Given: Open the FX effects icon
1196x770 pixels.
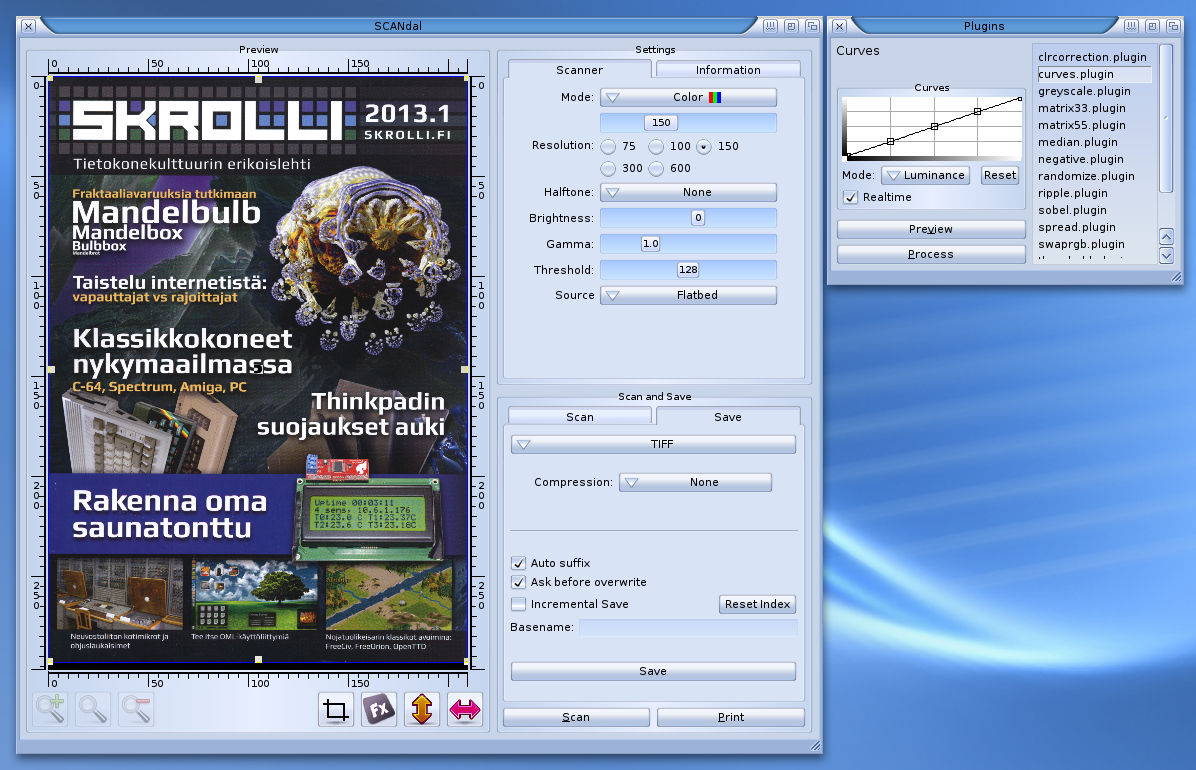Looking at the screenshot, I should click(x=379, y=710).
